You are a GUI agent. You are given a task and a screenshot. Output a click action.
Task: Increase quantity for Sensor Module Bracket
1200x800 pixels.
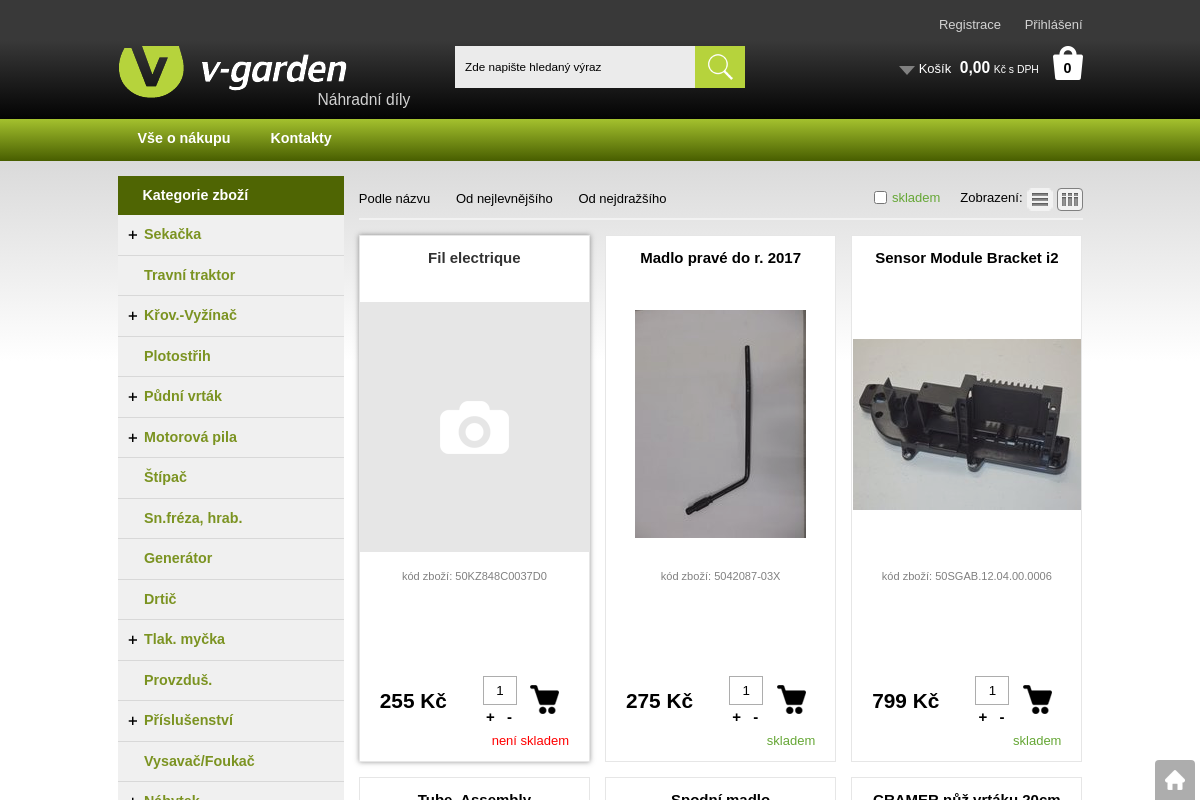[x=982, y=717]
